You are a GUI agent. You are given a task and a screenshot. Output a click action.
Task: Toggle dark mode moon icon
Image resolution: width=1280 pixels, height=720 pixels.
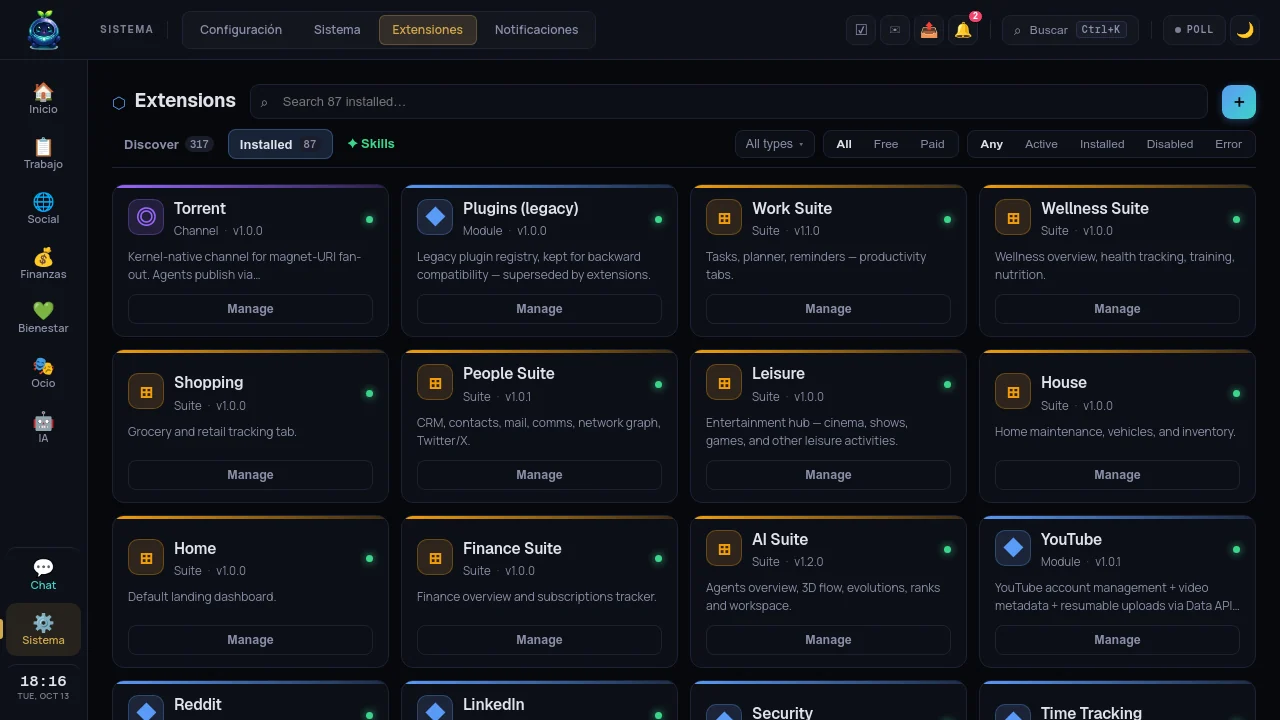tap(1245, 30)
